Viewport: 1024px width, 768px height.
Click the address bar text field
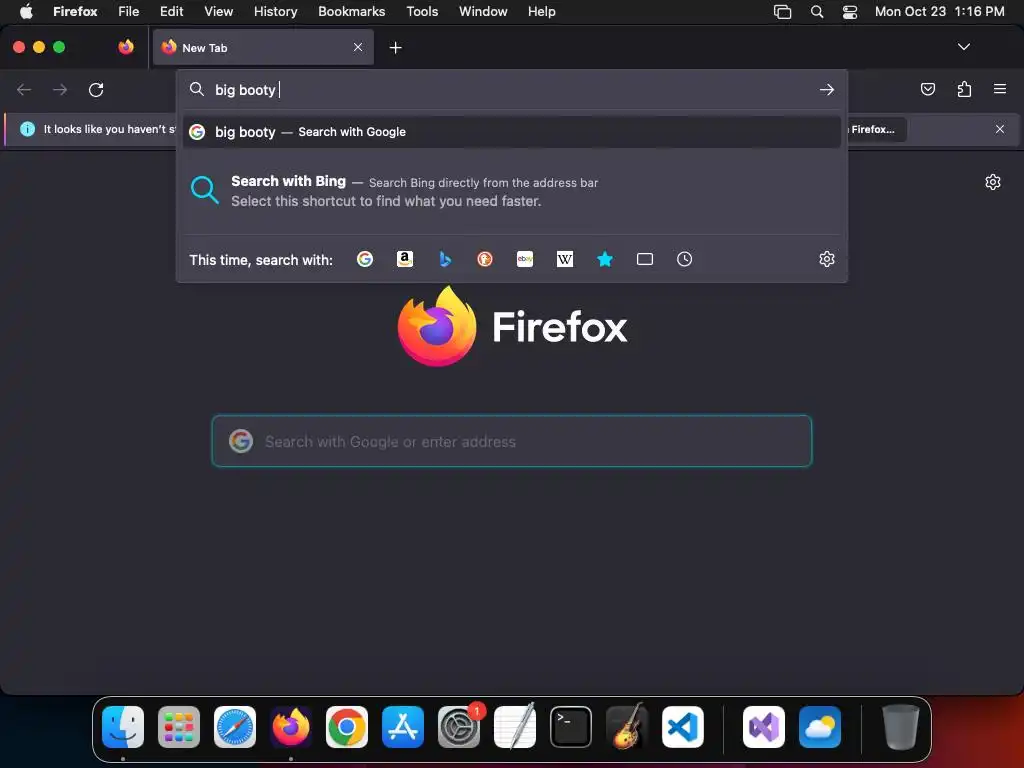coord(511,89)
